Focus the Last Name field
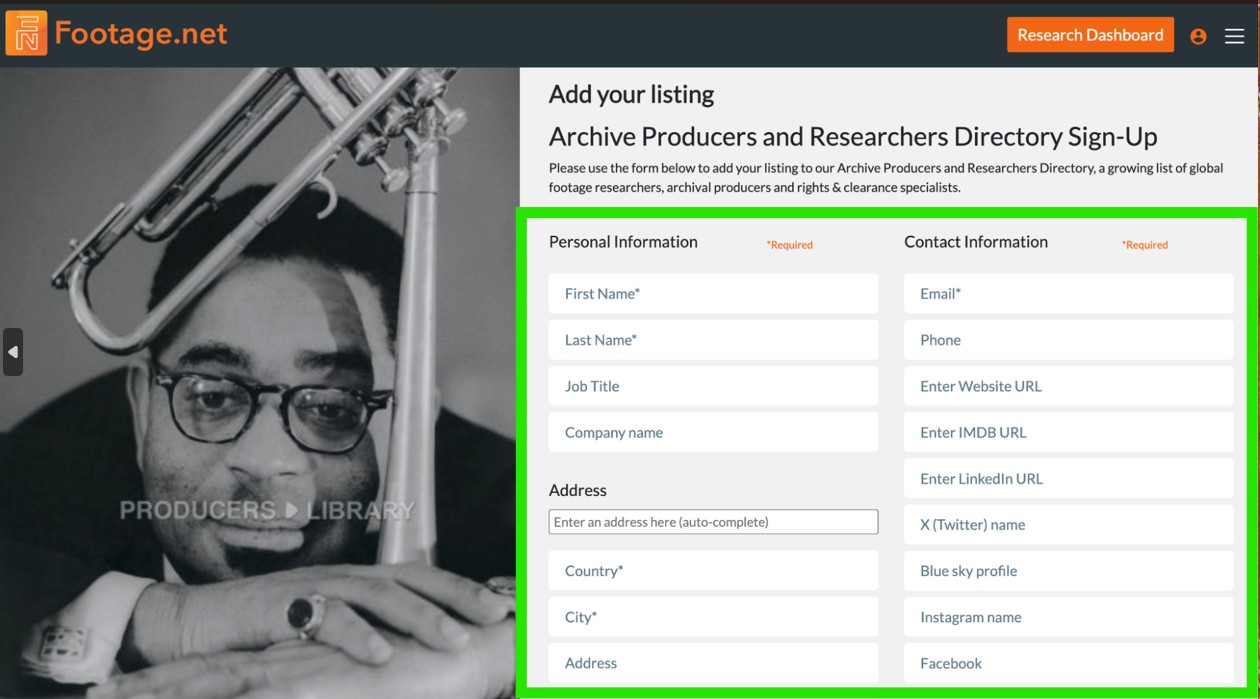The width and height of the screenshot is (1260, 699). tap(713, 340)
